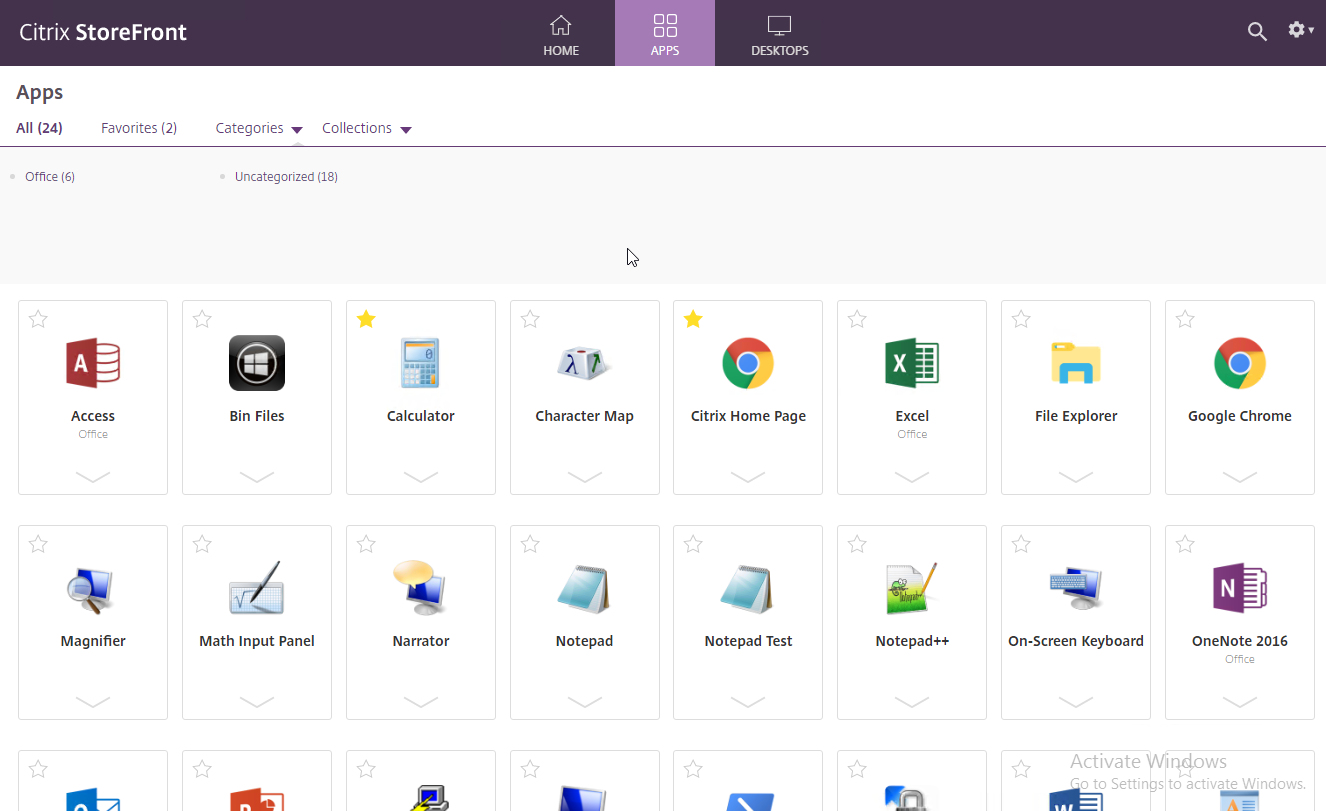Click the Apps page heading
Viewport: 1326px width, 811px height.
[x=40, y=92]
